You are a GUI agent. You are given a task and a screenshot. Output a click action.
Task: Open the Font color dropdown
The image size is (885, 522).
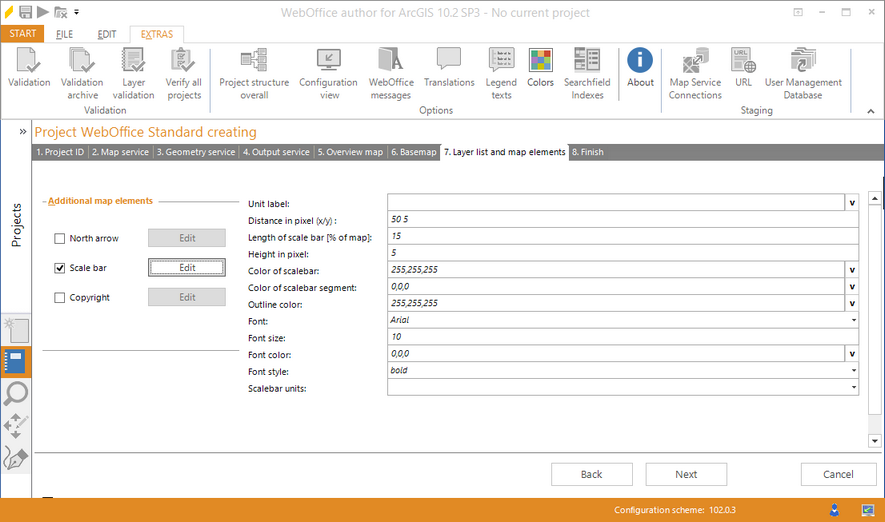coord(852,354)
